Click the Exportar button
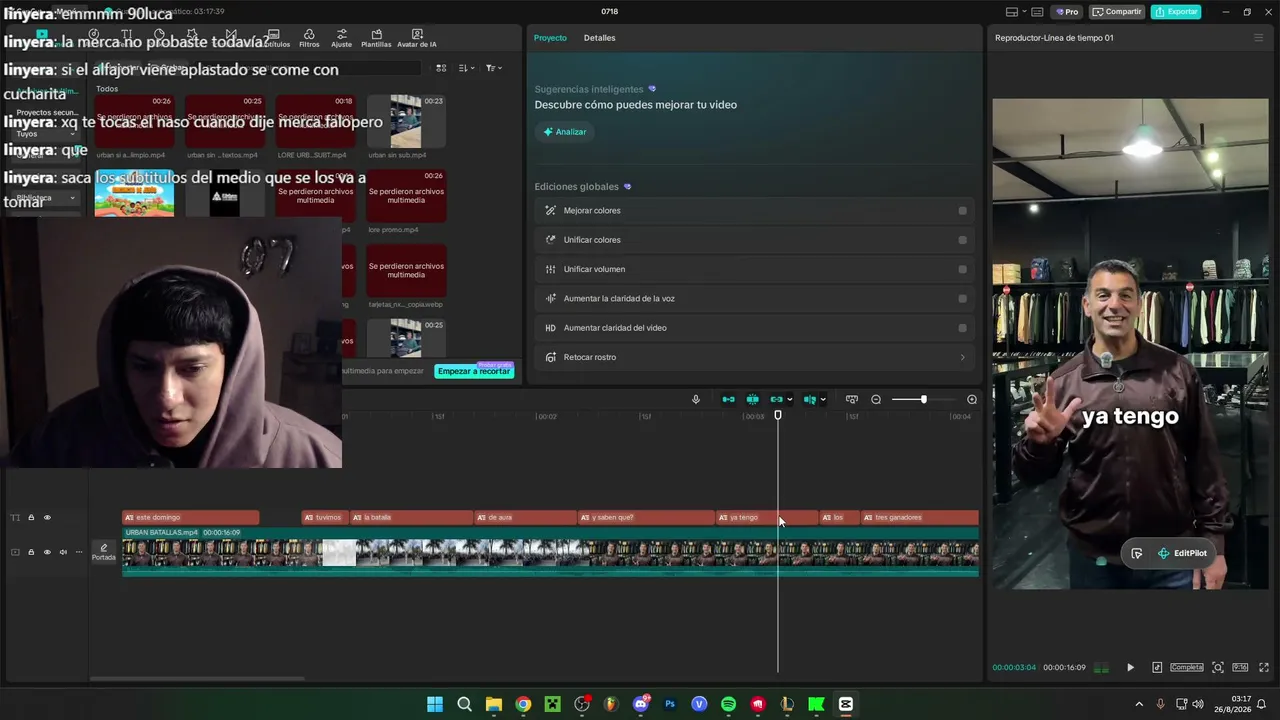 coord(1176,12)
